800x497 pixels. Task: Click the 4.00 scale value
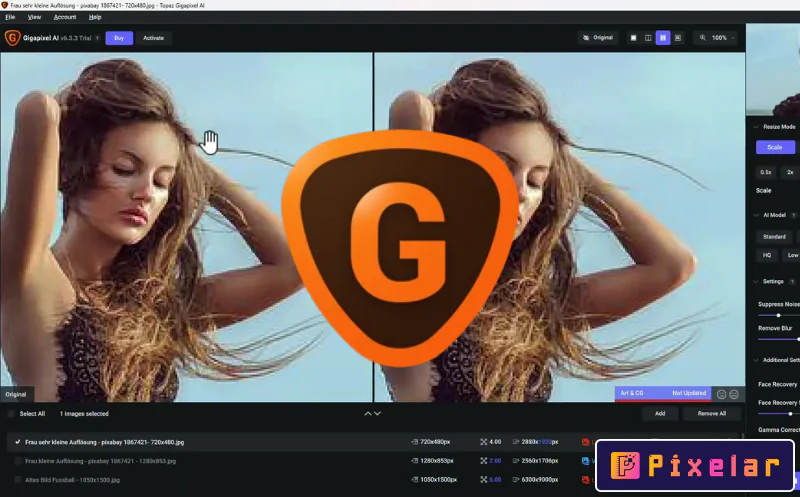click(x=495, y=442)
